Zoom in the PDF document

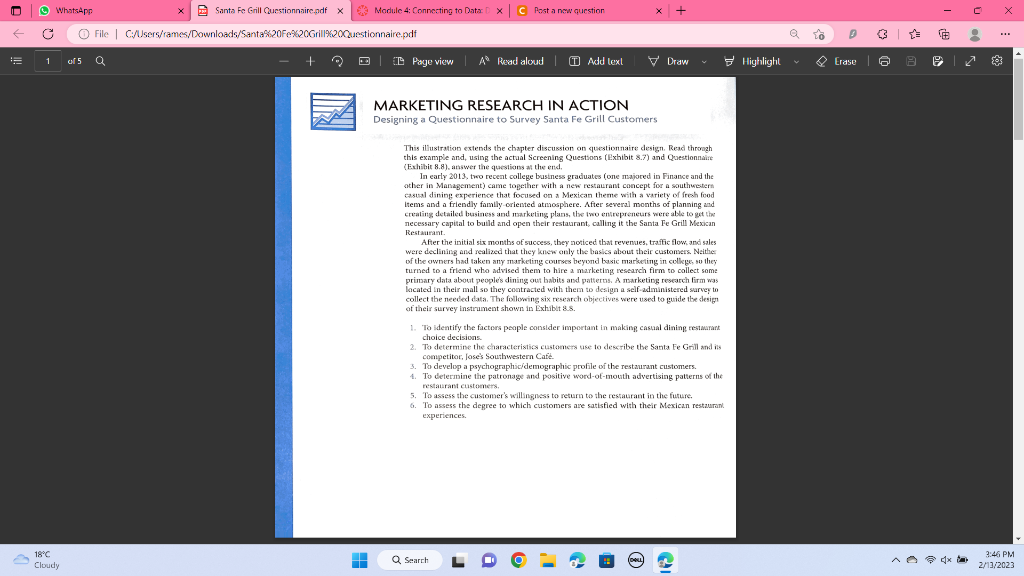310,61
